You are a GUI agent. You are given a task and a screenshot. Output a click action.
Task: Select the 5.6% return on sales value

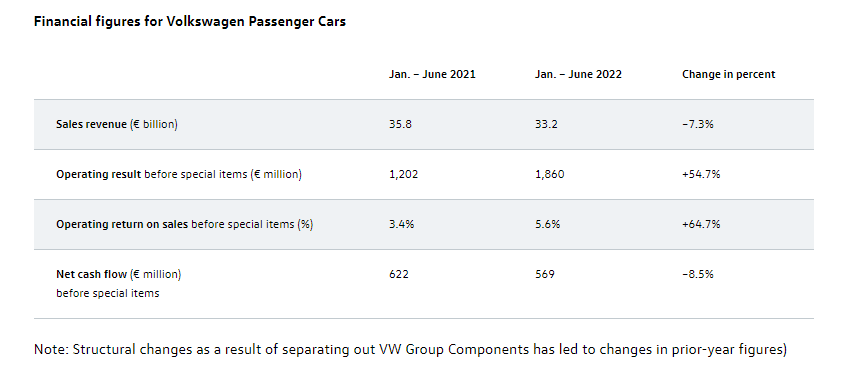click(547, 225)
